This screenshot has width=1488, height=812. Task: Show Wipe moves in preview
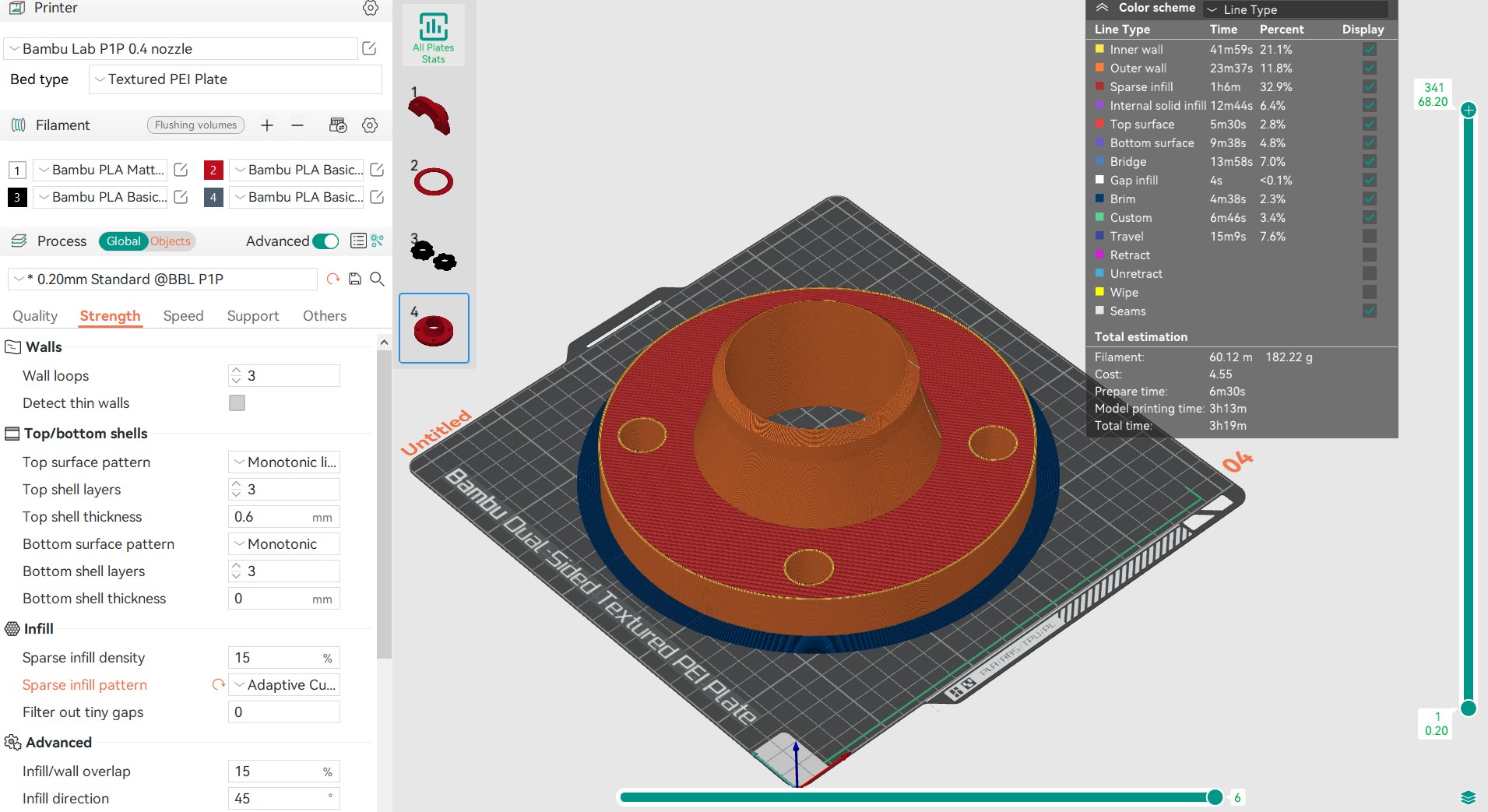(1370, 292)
